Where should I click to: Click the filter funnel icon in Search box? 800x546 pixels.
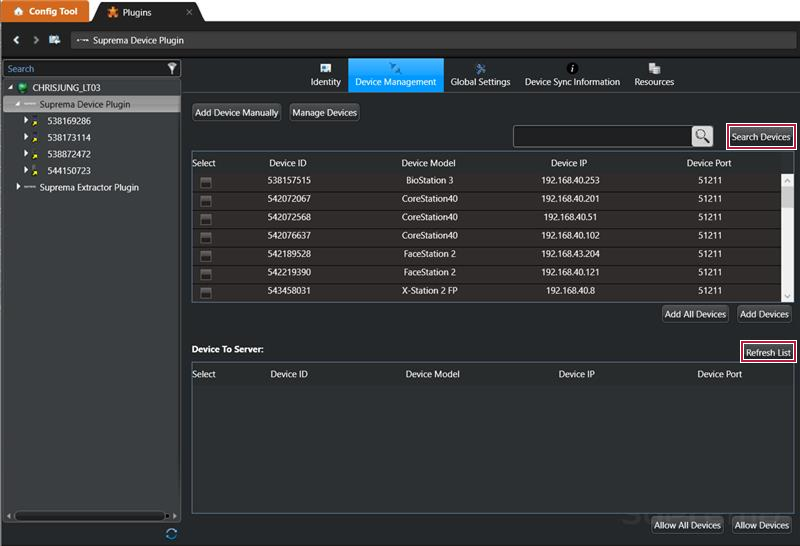[172, 69]
